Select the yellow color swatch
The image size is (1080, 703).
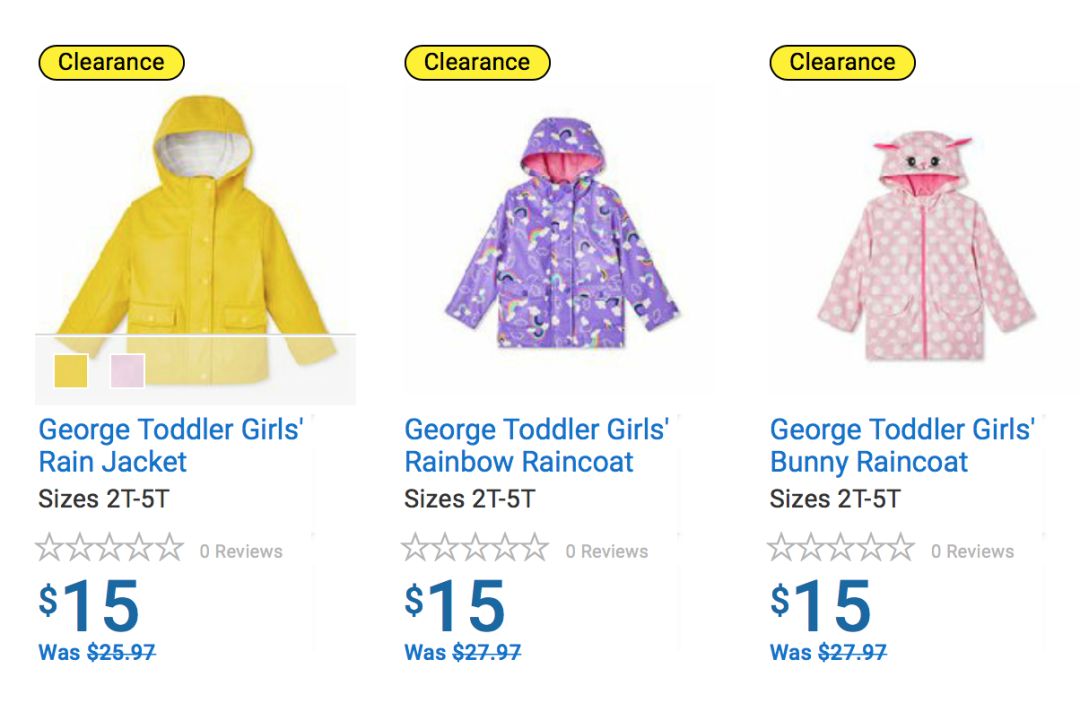click(71, 371)
